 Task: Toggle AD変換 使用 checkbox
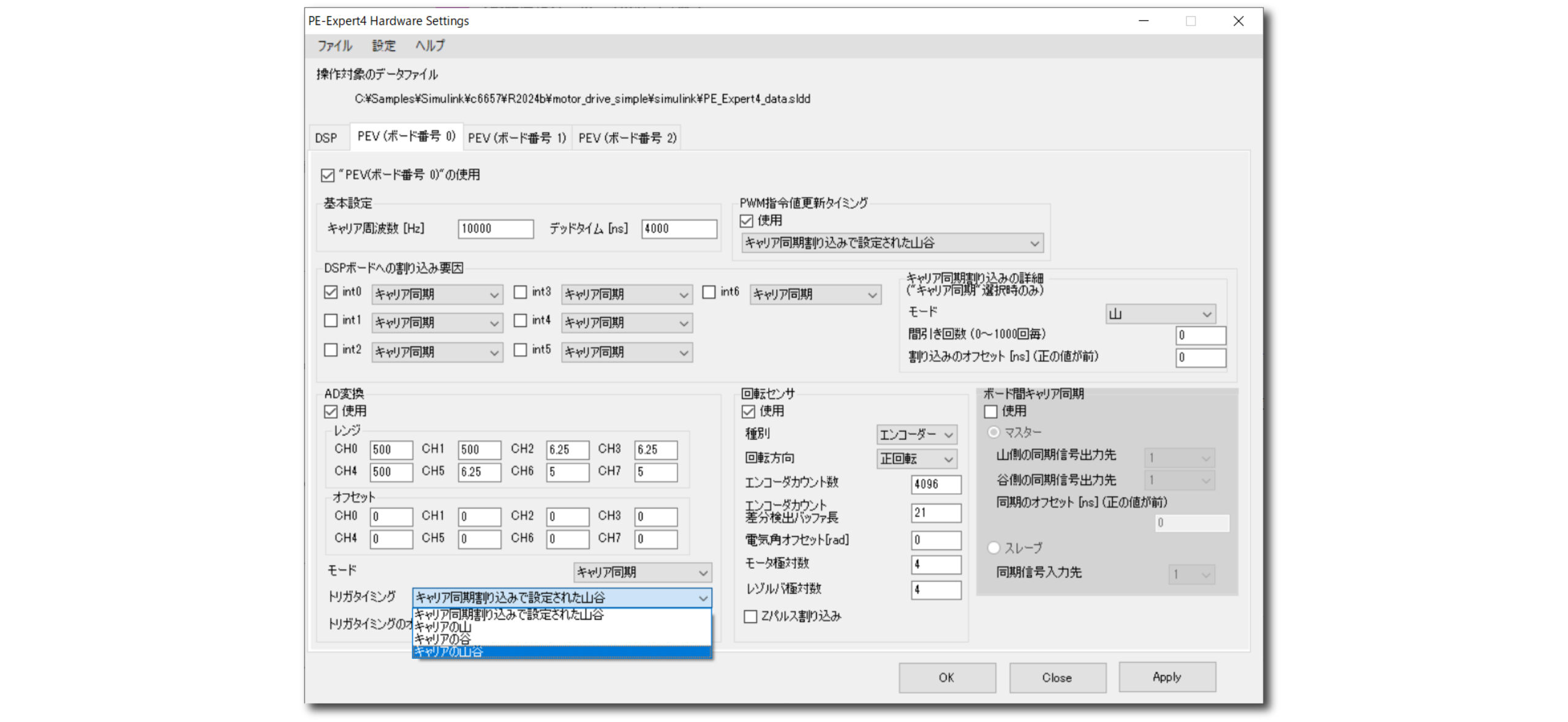coord(331,411)
